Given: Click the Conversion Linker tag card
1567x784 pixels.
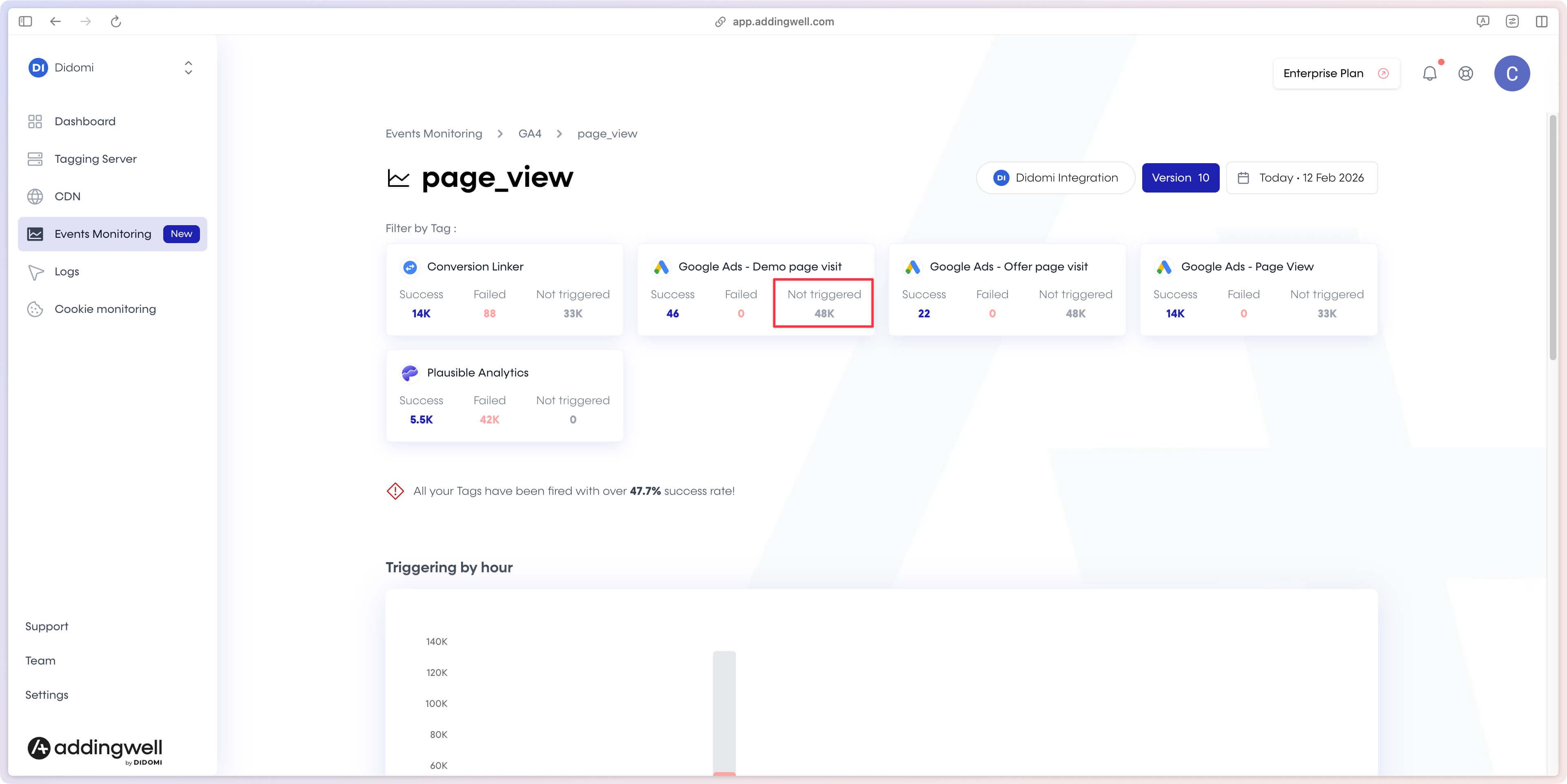Looking at the screenshot, I should [x=504, y=290].
